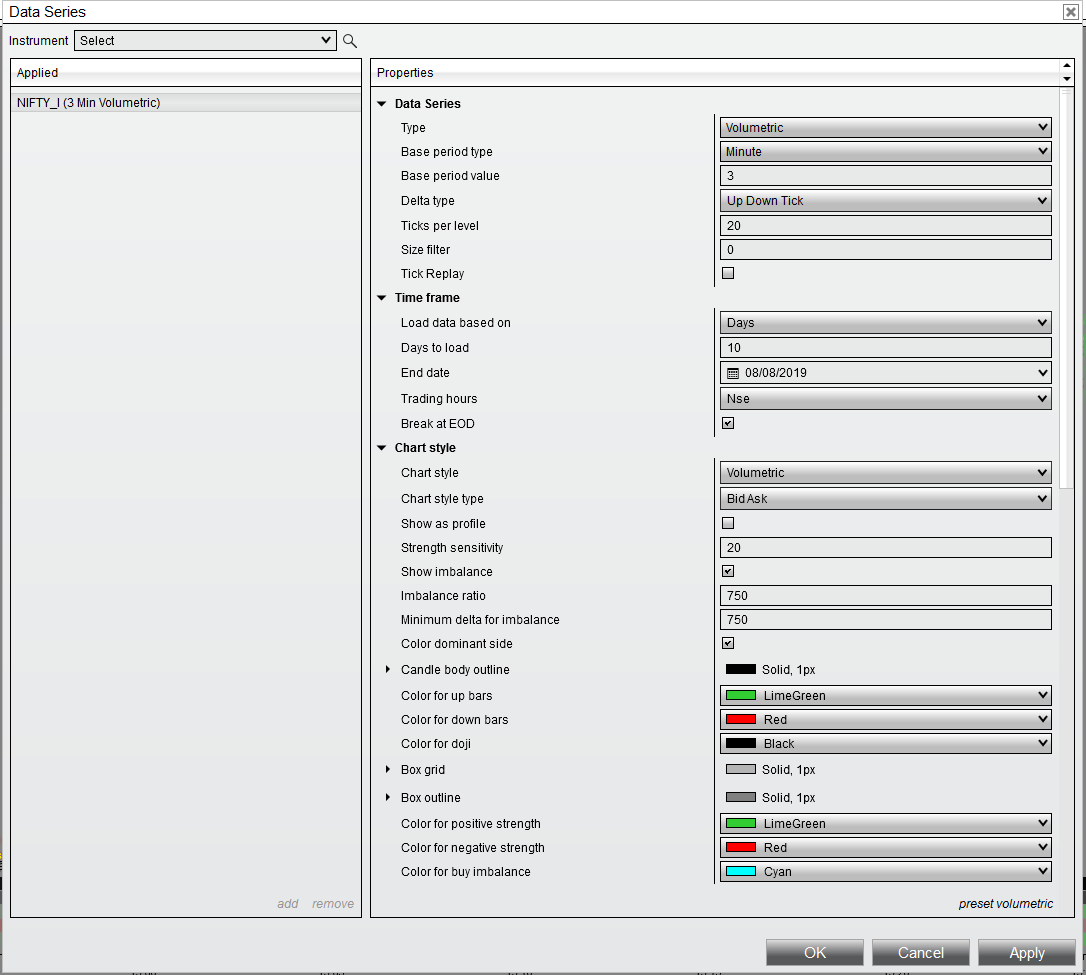Open Color for buy imbalance Cyan picker
This screenshot has height=975, width=1086.
[885, 872]
